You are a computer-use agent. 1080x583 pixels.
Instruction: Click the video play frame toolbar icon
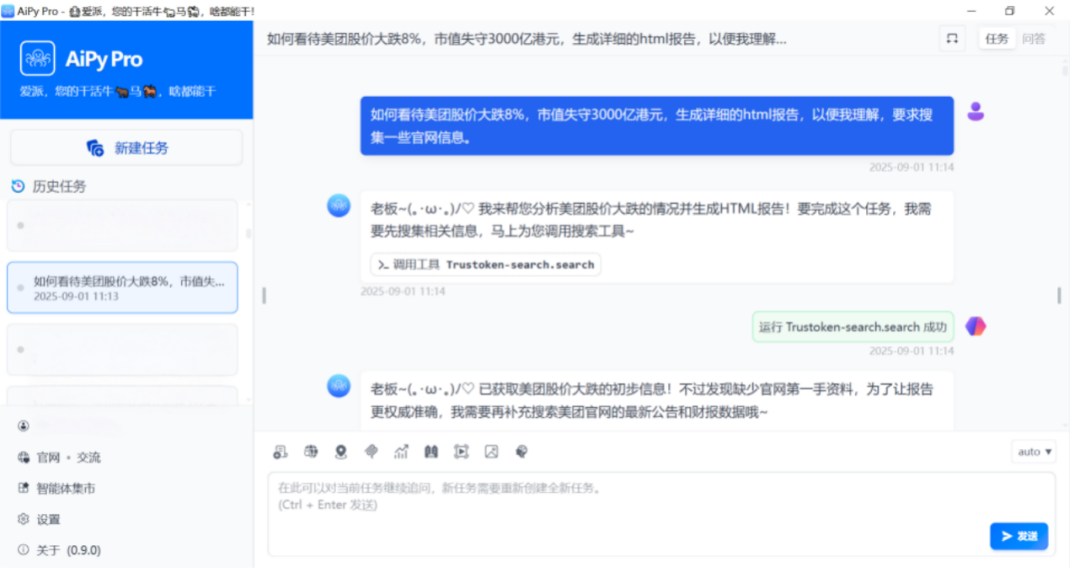(461, 452)
